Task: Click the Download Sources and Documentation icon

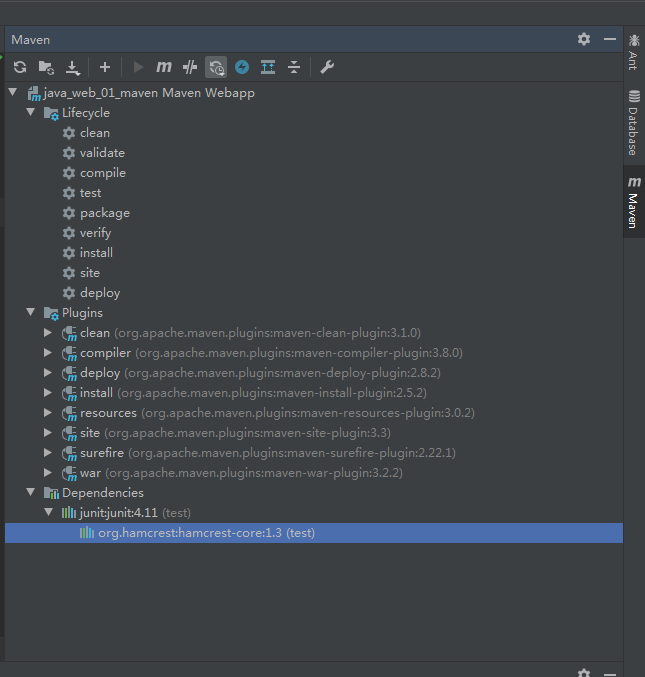Action: coord(73,67)
